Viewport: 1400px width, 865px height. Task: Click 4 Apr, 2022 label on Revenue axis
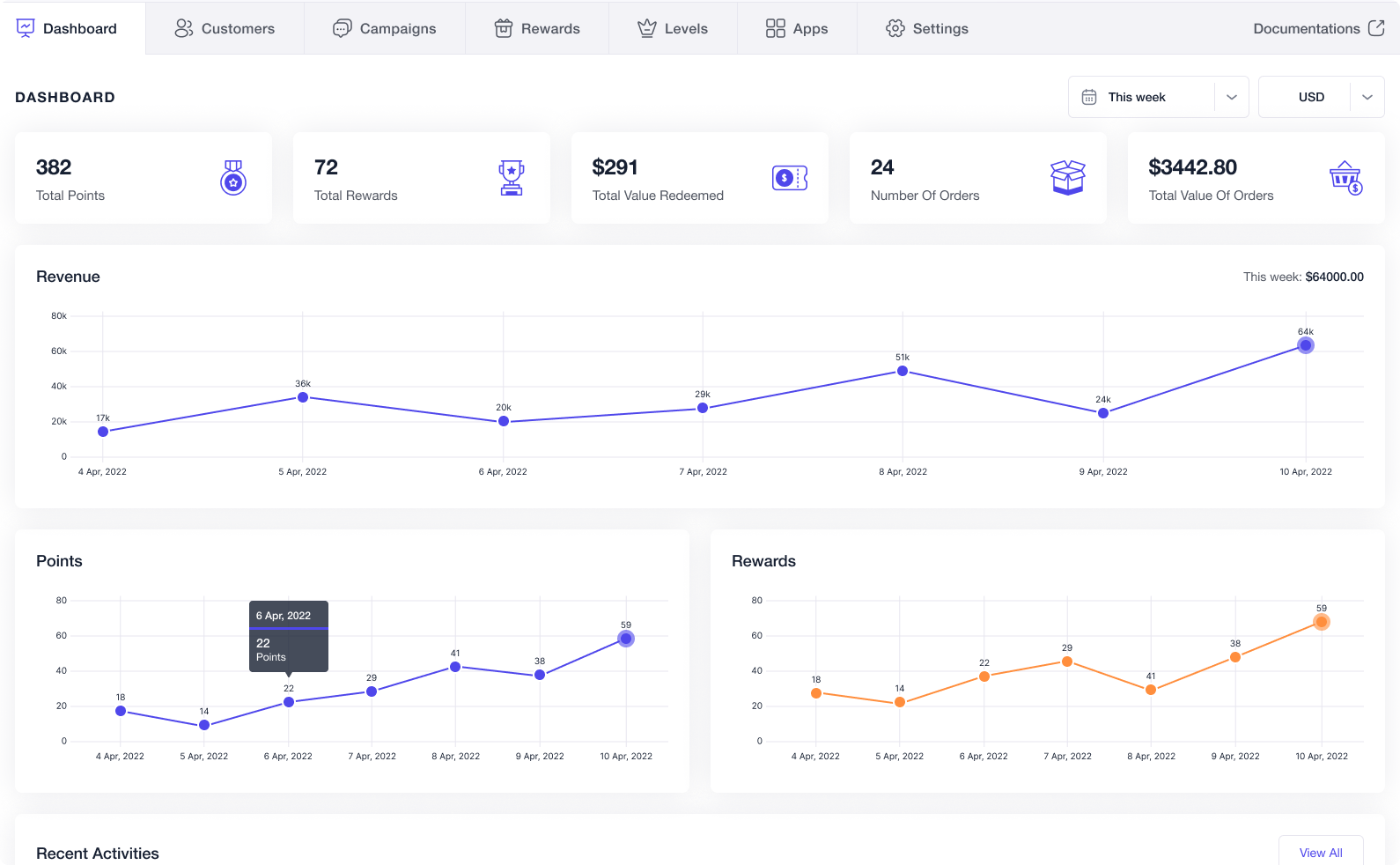(x=102, y=471)
